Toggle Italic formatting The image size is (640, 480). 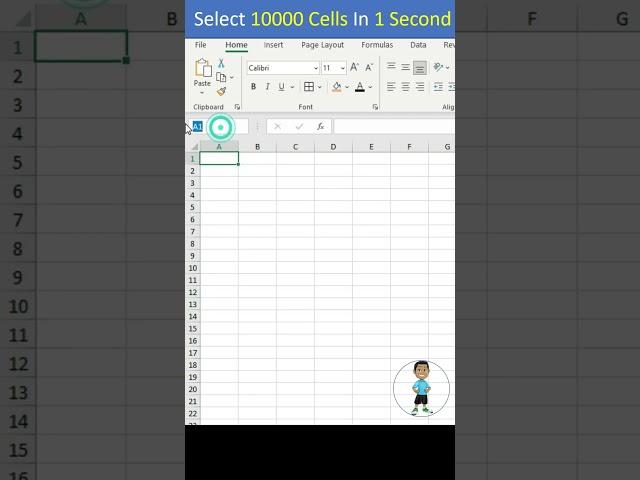267,87
